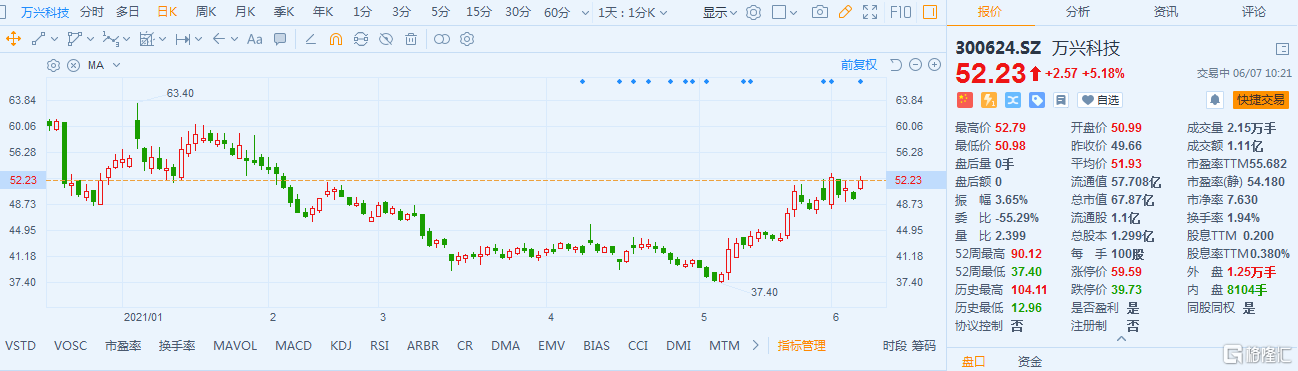This screenshot has height=371, width=1298.
Task: Switch to 分时 intraday view
Action: pyautogui.click(x=91, y=12)
